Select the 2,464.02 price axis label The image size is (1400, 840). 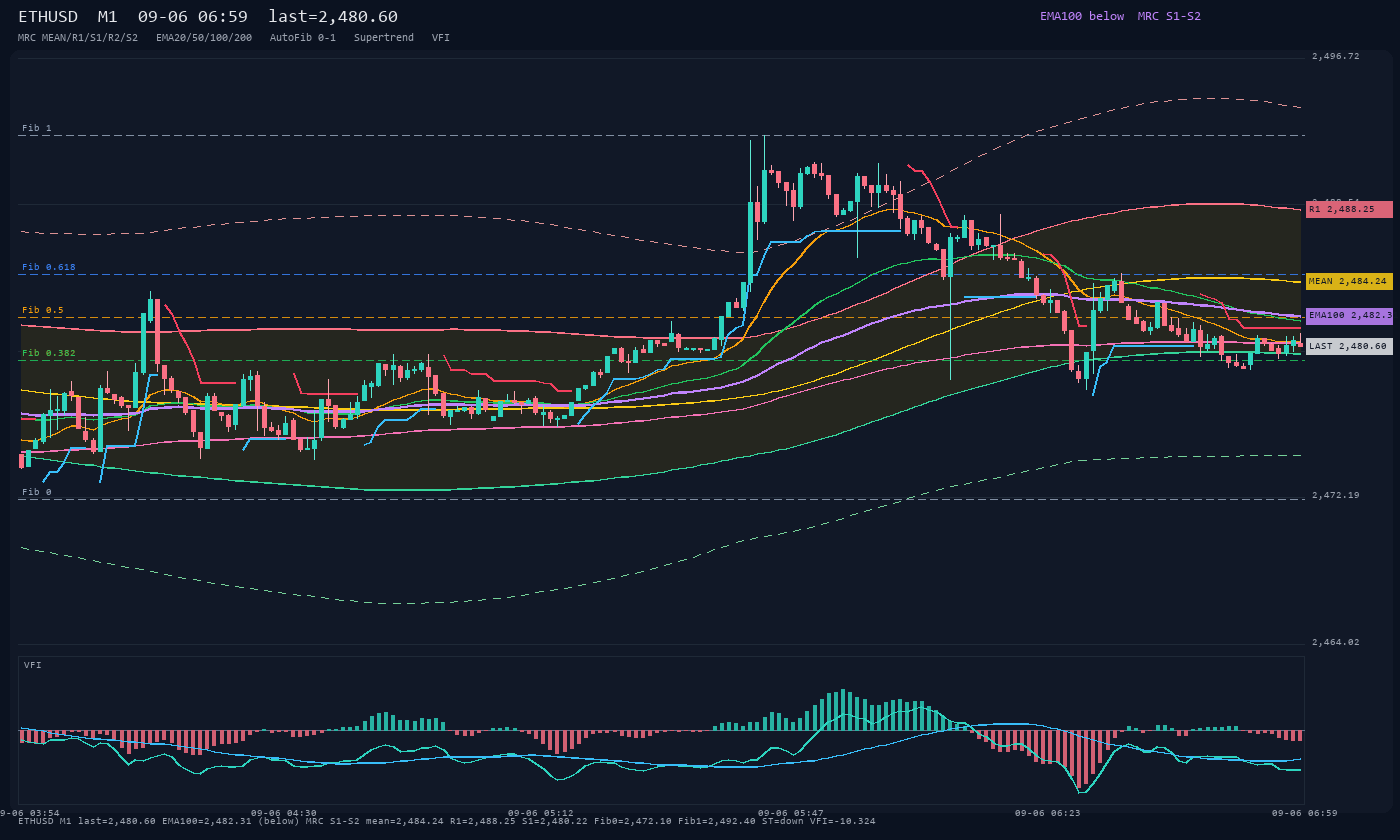tap(1336, 643)
